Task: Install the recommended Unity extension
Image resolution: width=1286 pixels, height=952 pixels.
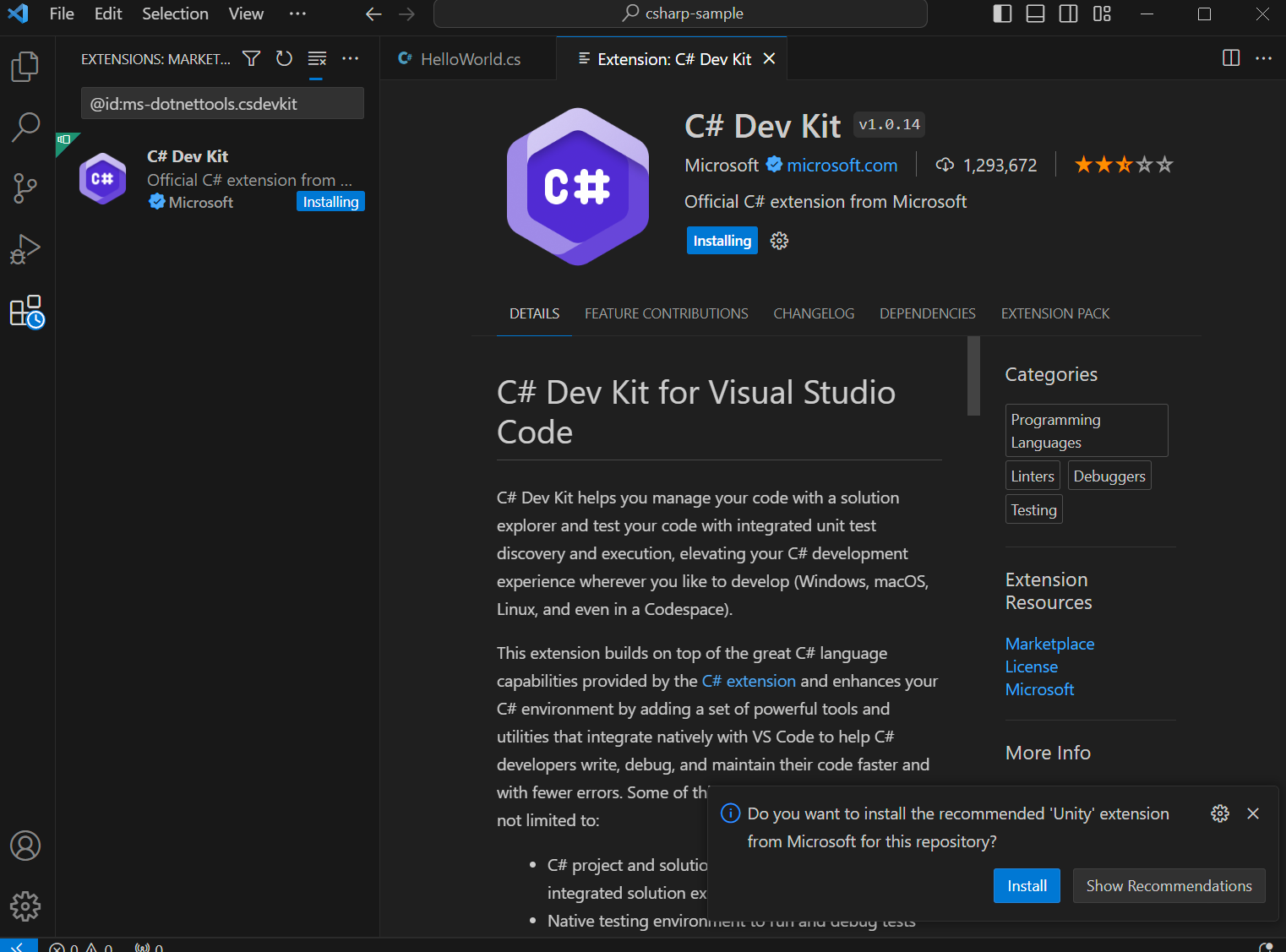Action: 1027,885
